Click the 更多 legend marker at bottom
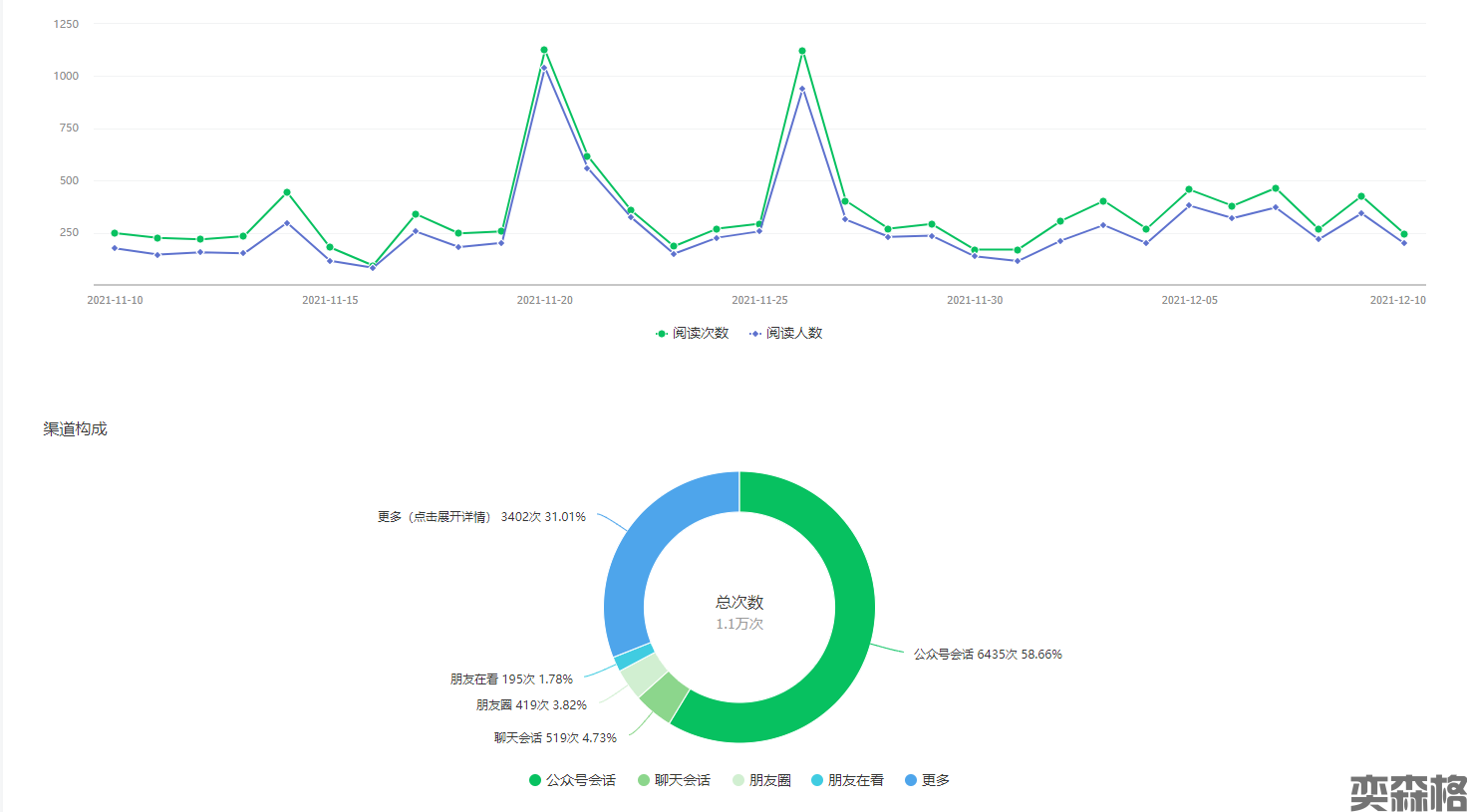The image size is (1467, 812). (x=910, y=780)
